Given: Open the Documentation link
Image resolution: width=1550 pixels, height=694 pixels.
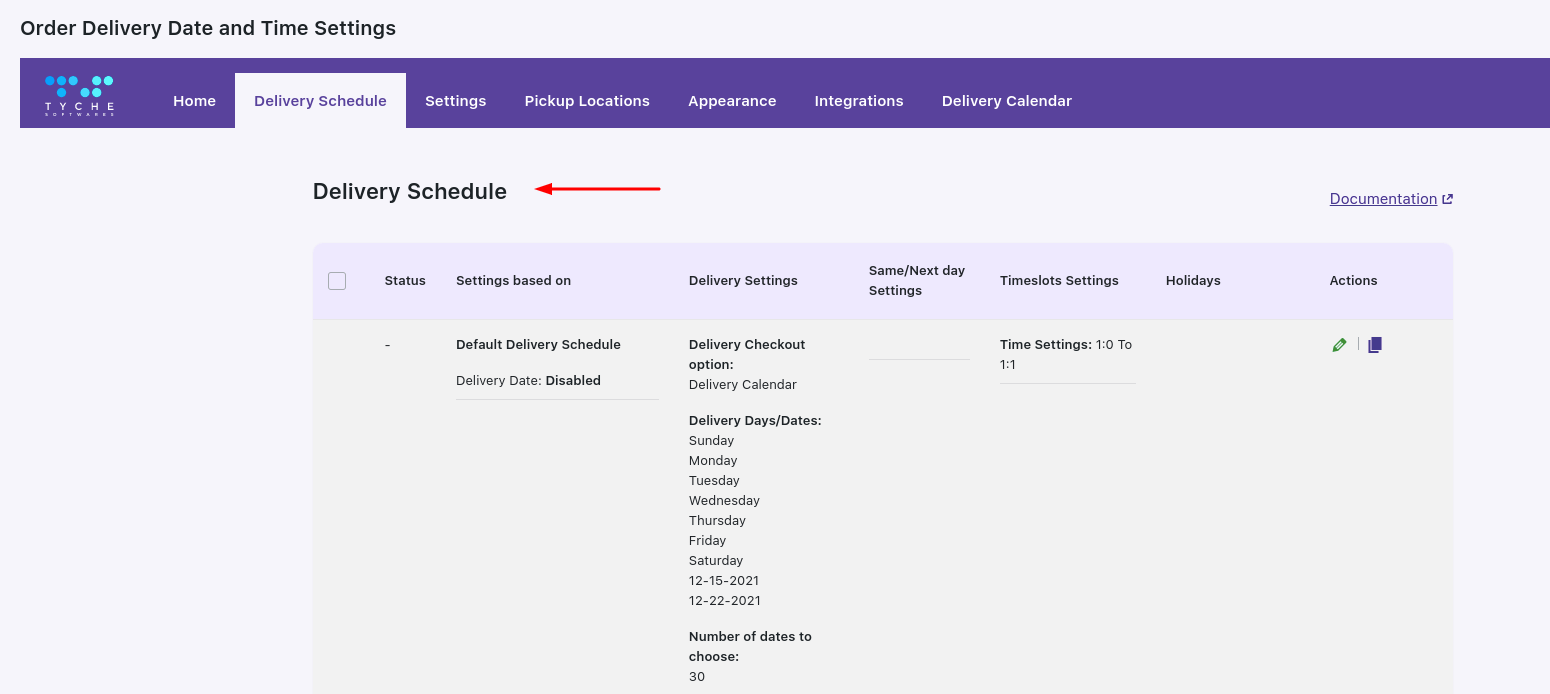Looking at the screenshot, I should coord(1383,199).
